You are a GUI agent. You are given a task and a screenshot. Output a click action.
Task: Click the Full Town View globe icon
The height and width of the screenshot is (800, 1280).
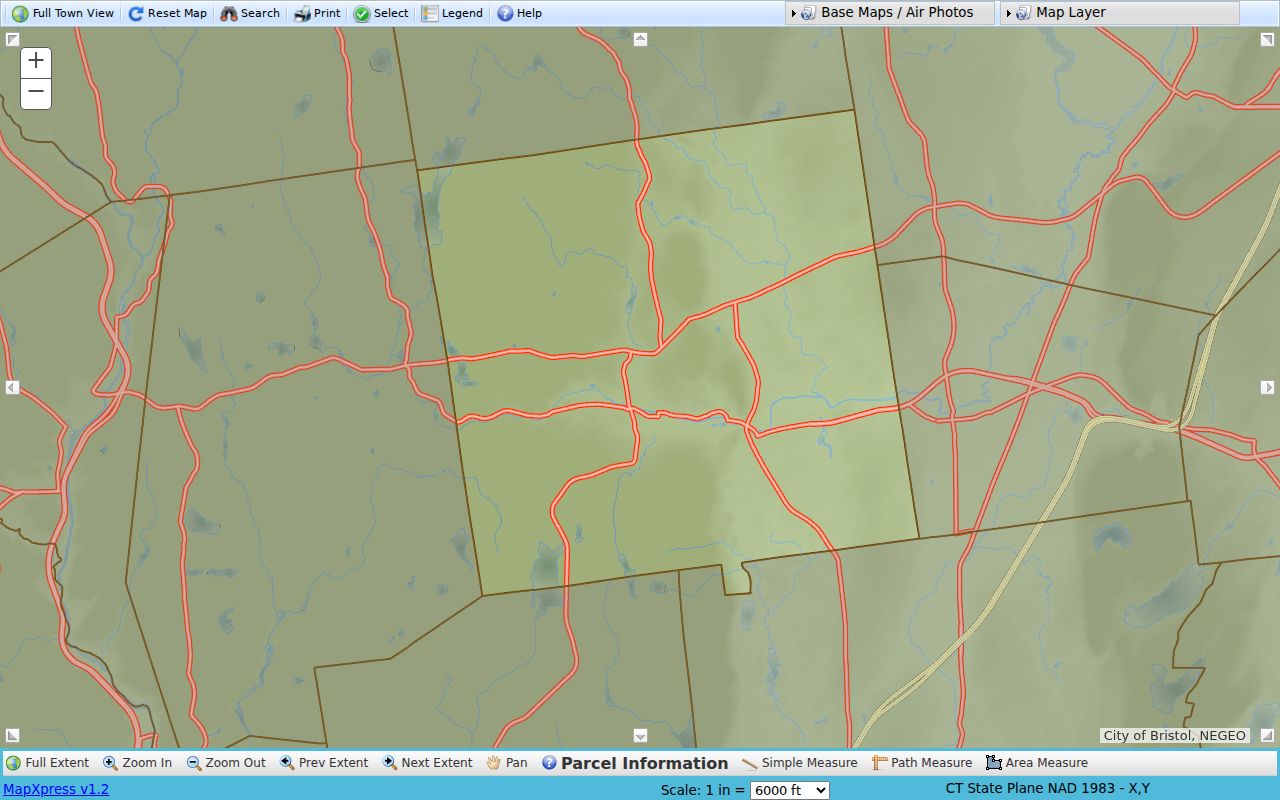20,14
